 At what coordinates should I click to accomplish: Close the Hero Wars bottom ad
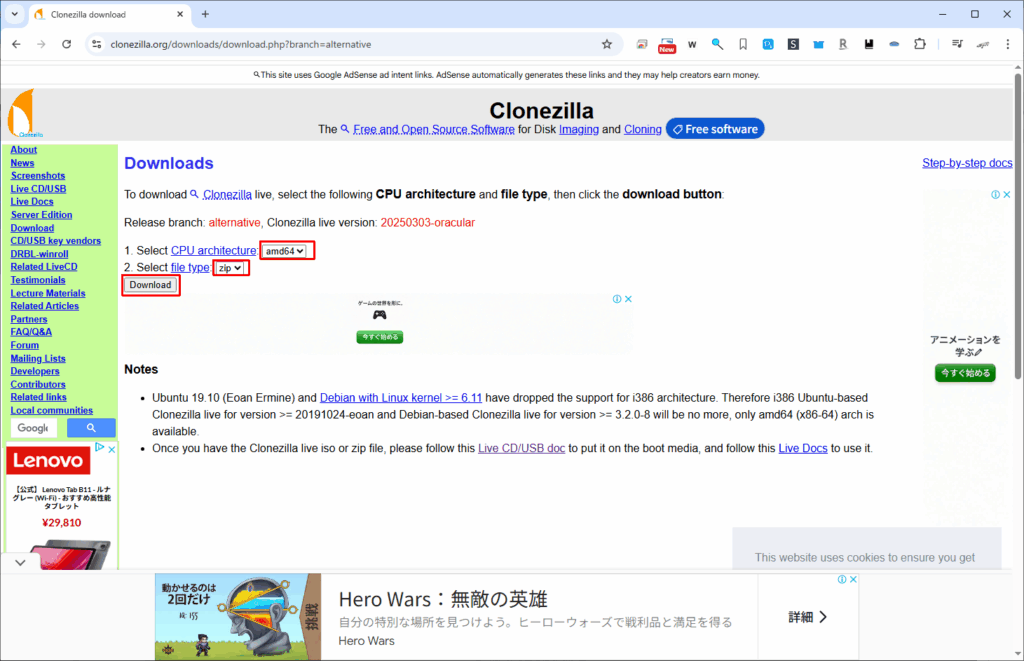click(853, 579)
